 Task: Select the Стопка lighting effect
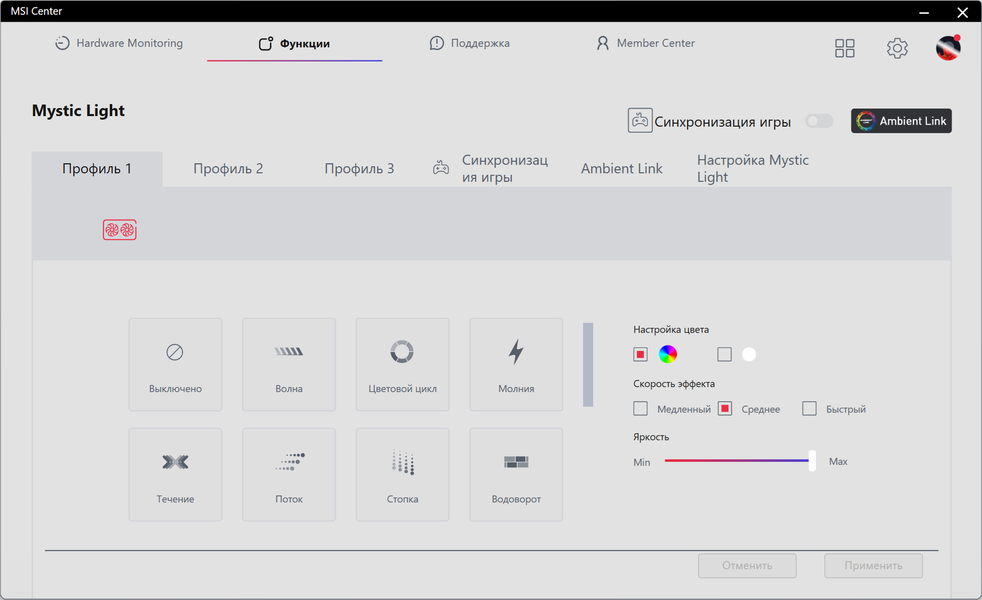(x=402, y=475)
